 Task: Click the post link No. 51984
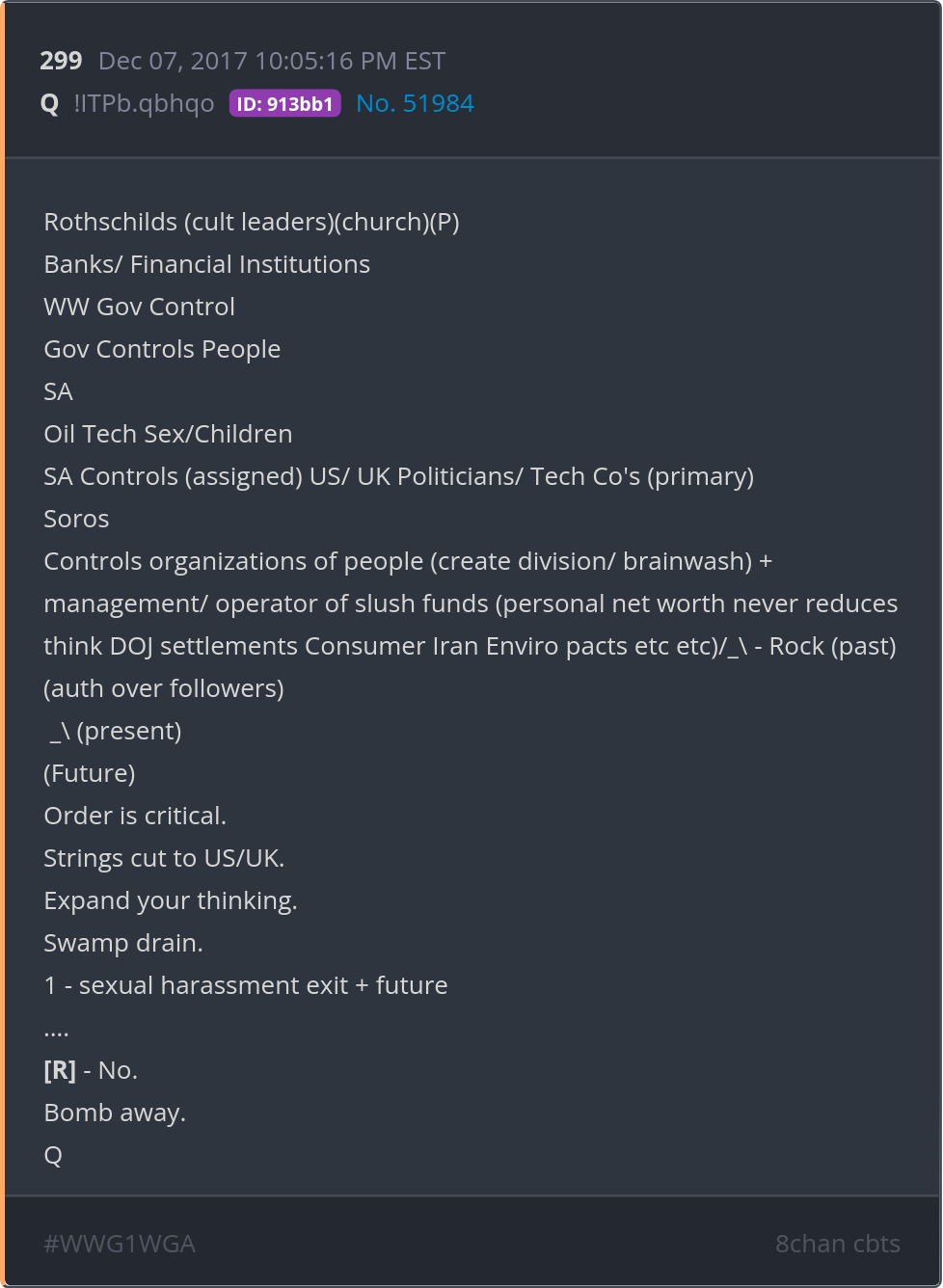pos(415,104)
